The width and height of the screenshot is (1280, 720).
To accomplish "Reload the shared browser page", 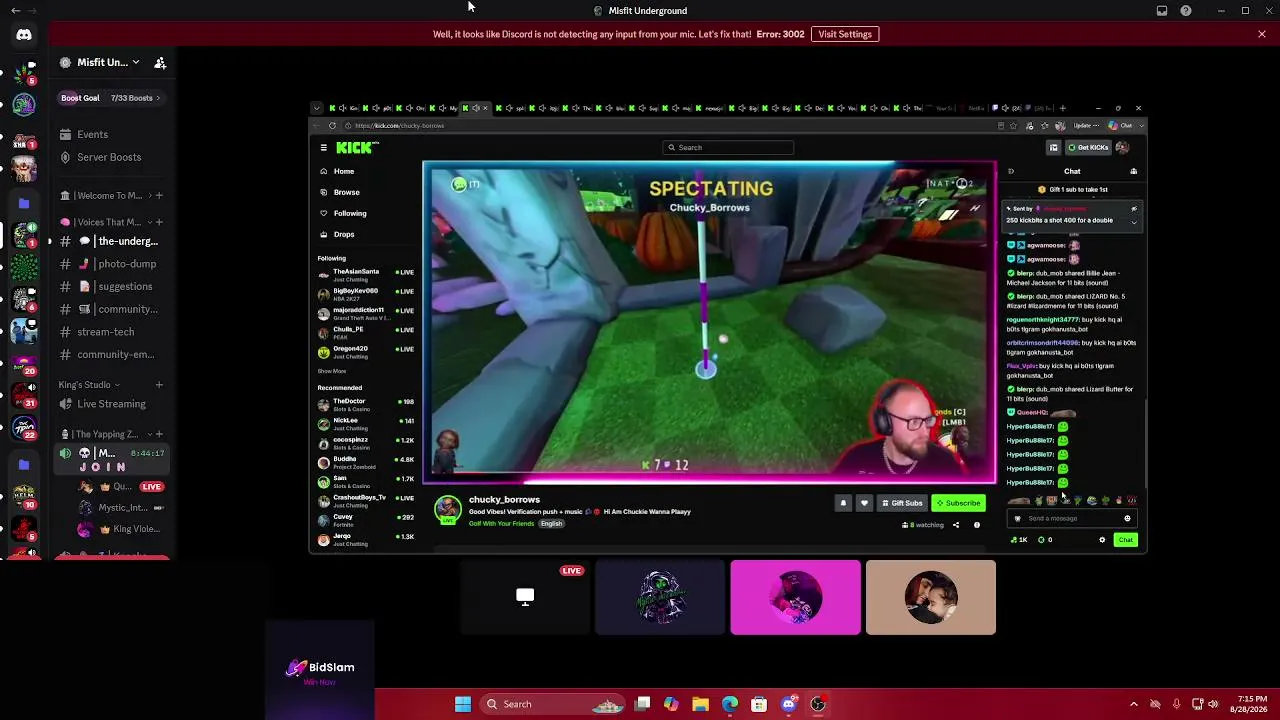I will point(332,126).
